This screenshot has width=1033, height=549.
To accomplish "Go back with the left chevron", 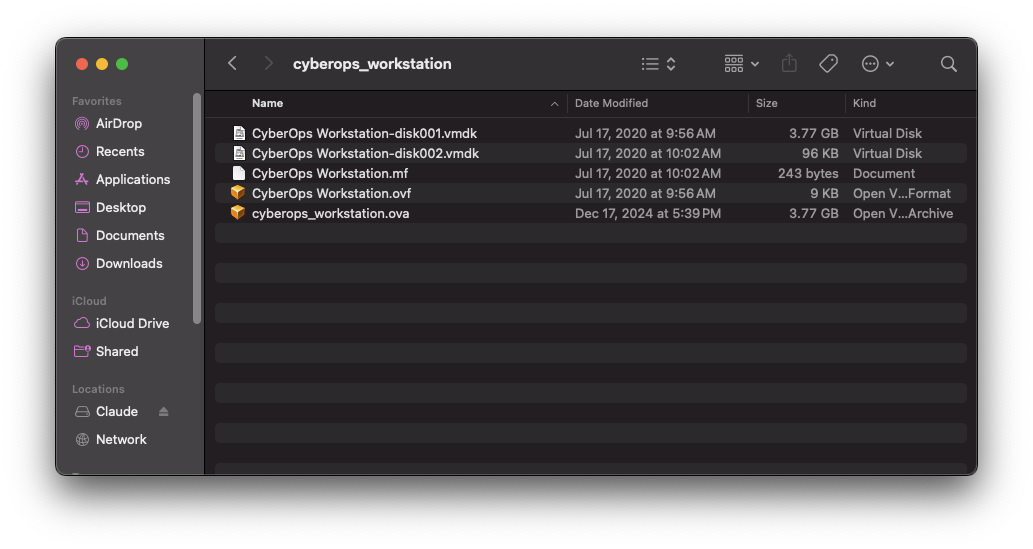I will 232,64.
